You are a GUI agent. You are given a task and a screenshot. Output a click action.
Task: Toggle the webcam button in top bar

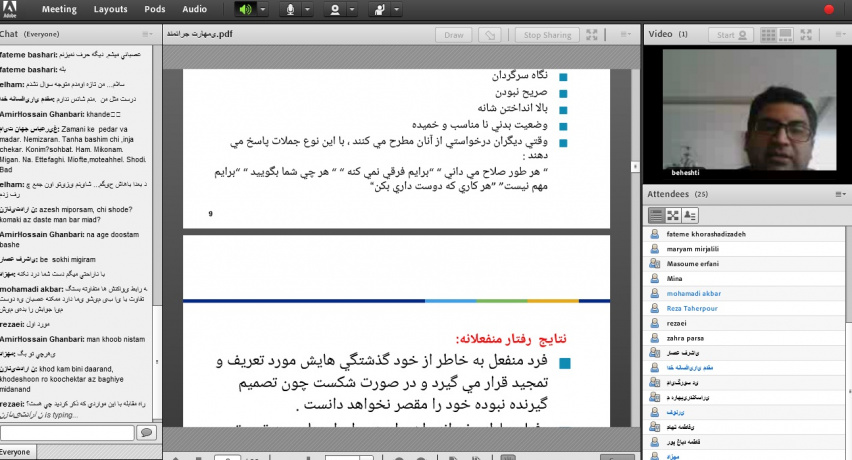coord(335,9)
